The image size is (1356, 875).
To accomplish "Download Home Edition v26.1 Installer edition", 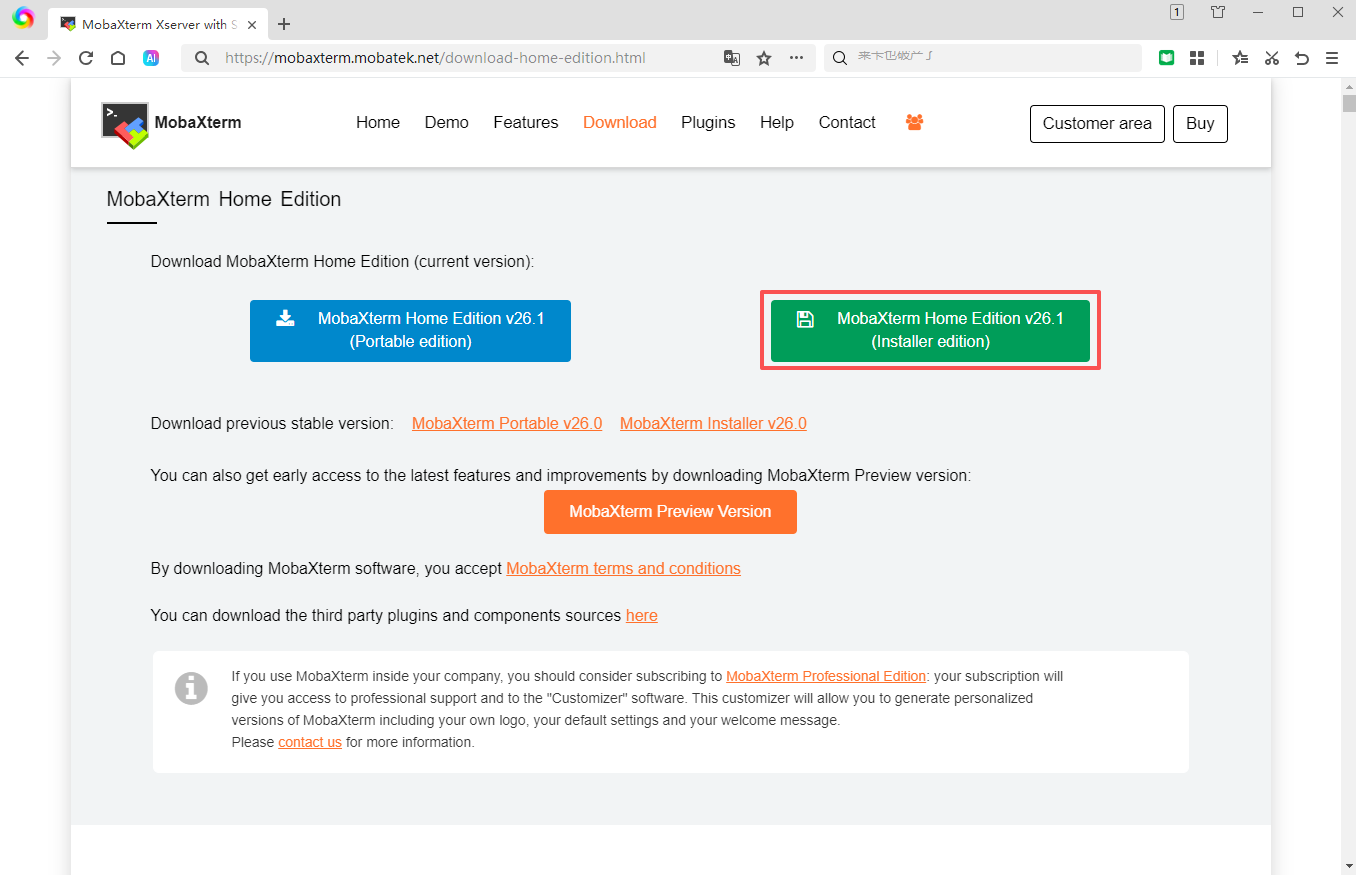I will (x=930, y=330).
